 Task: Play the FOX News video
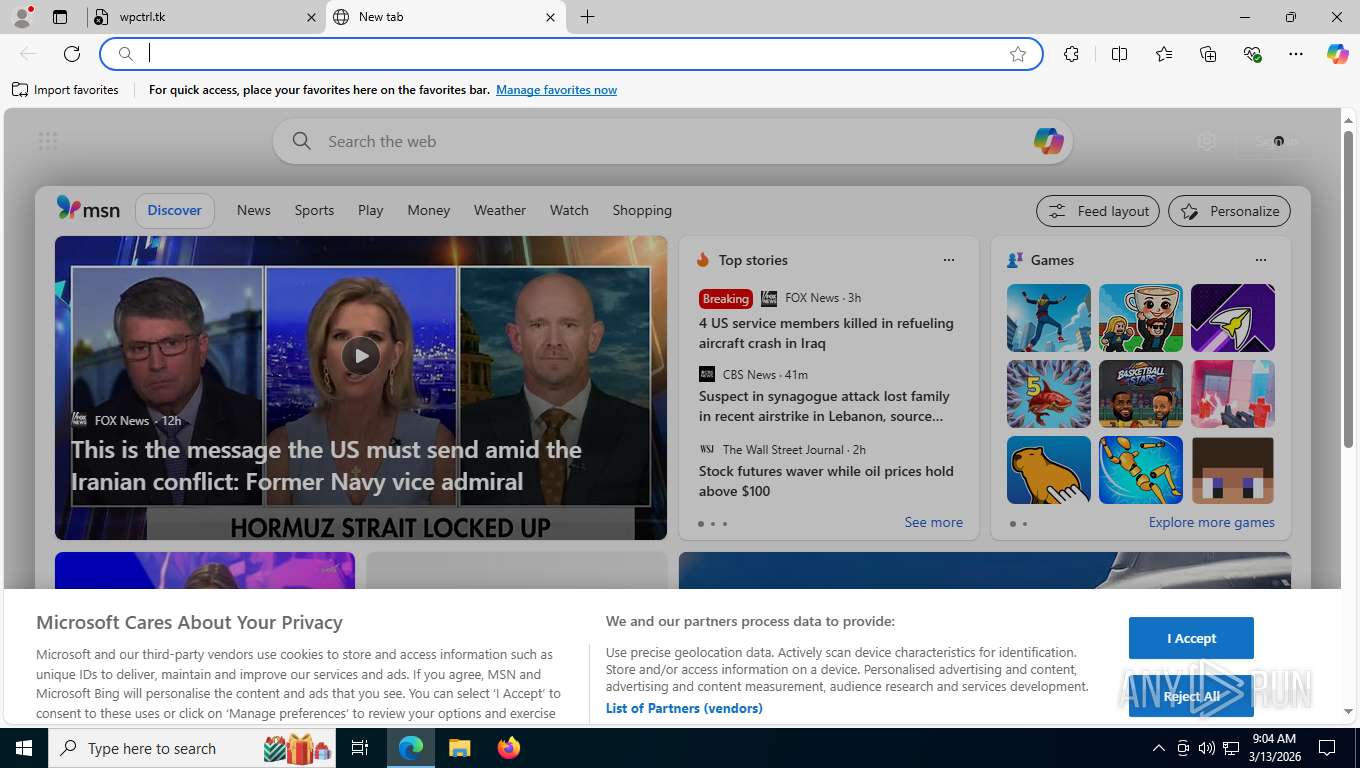click(361, 355)
